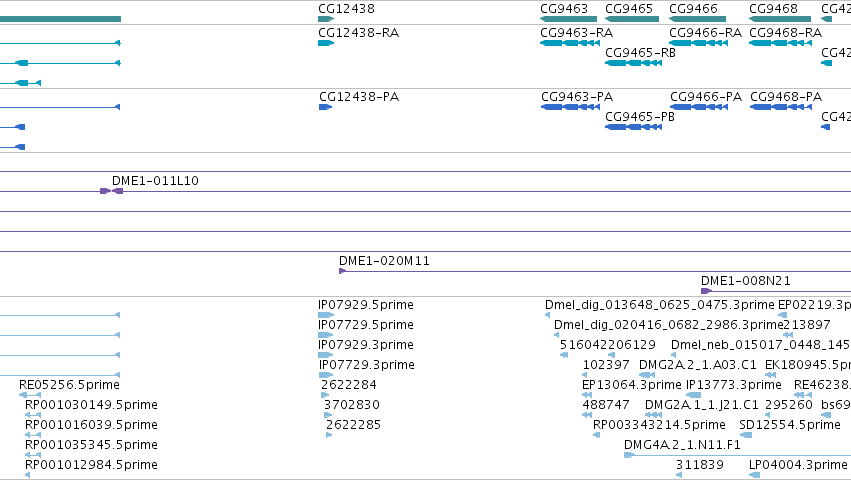Viewport: 851px width, 480px height.
Task: Click the CG9463-RA transcript
Action: click(570, 43)
